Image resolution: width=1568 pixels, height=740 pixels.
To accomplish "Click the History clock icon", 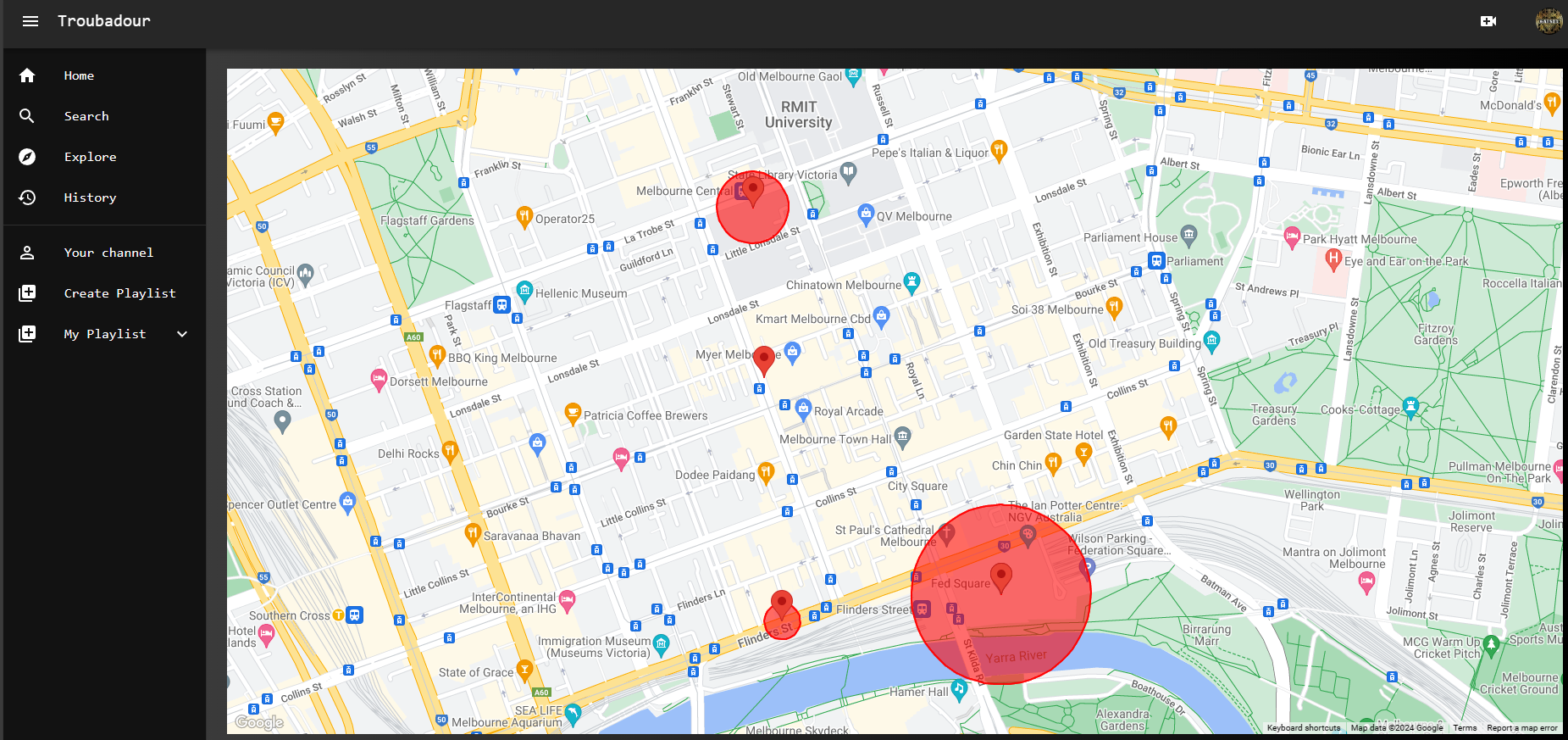I will coord(27,198).
